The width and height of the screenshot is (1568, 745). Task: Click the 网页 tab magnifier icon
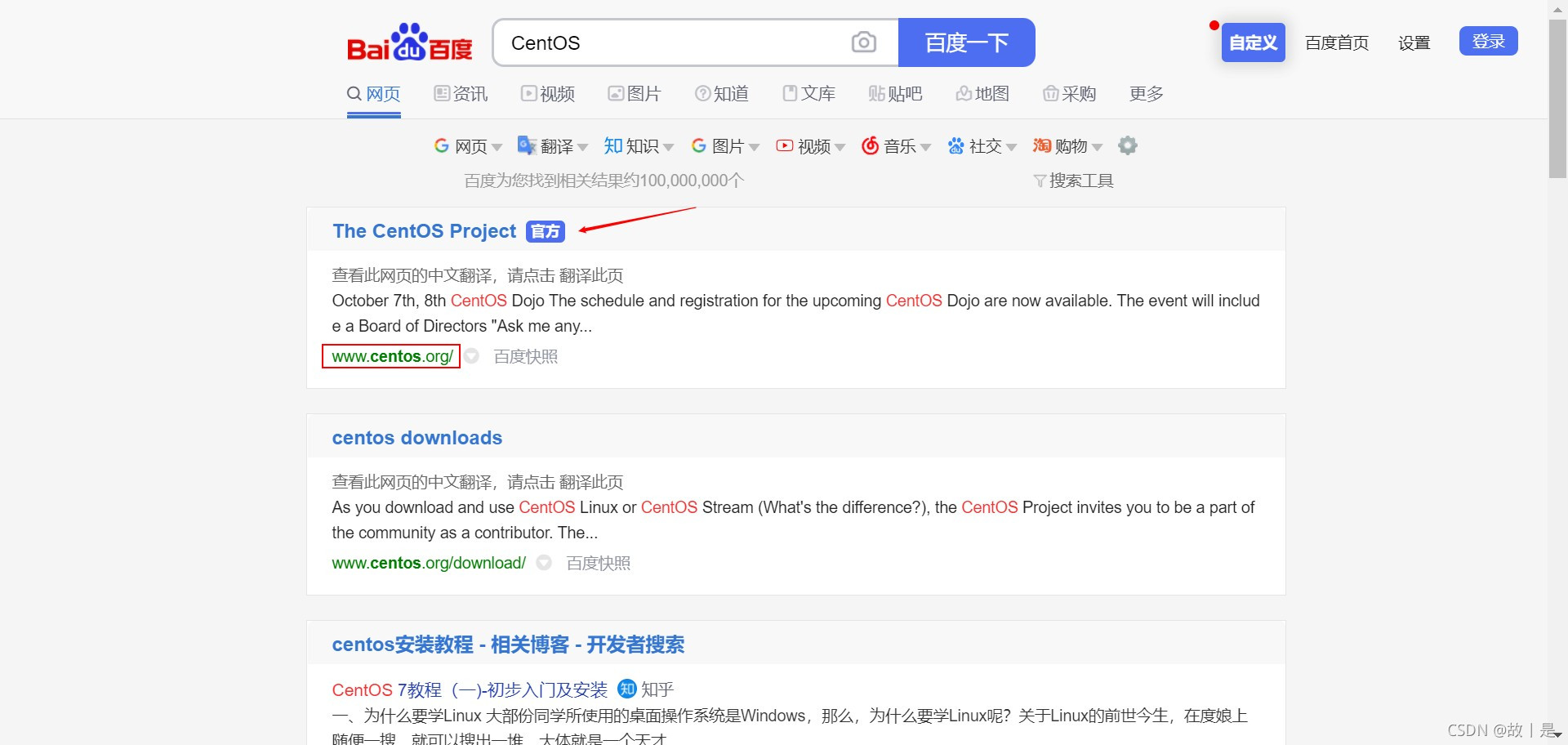[354, 93]
